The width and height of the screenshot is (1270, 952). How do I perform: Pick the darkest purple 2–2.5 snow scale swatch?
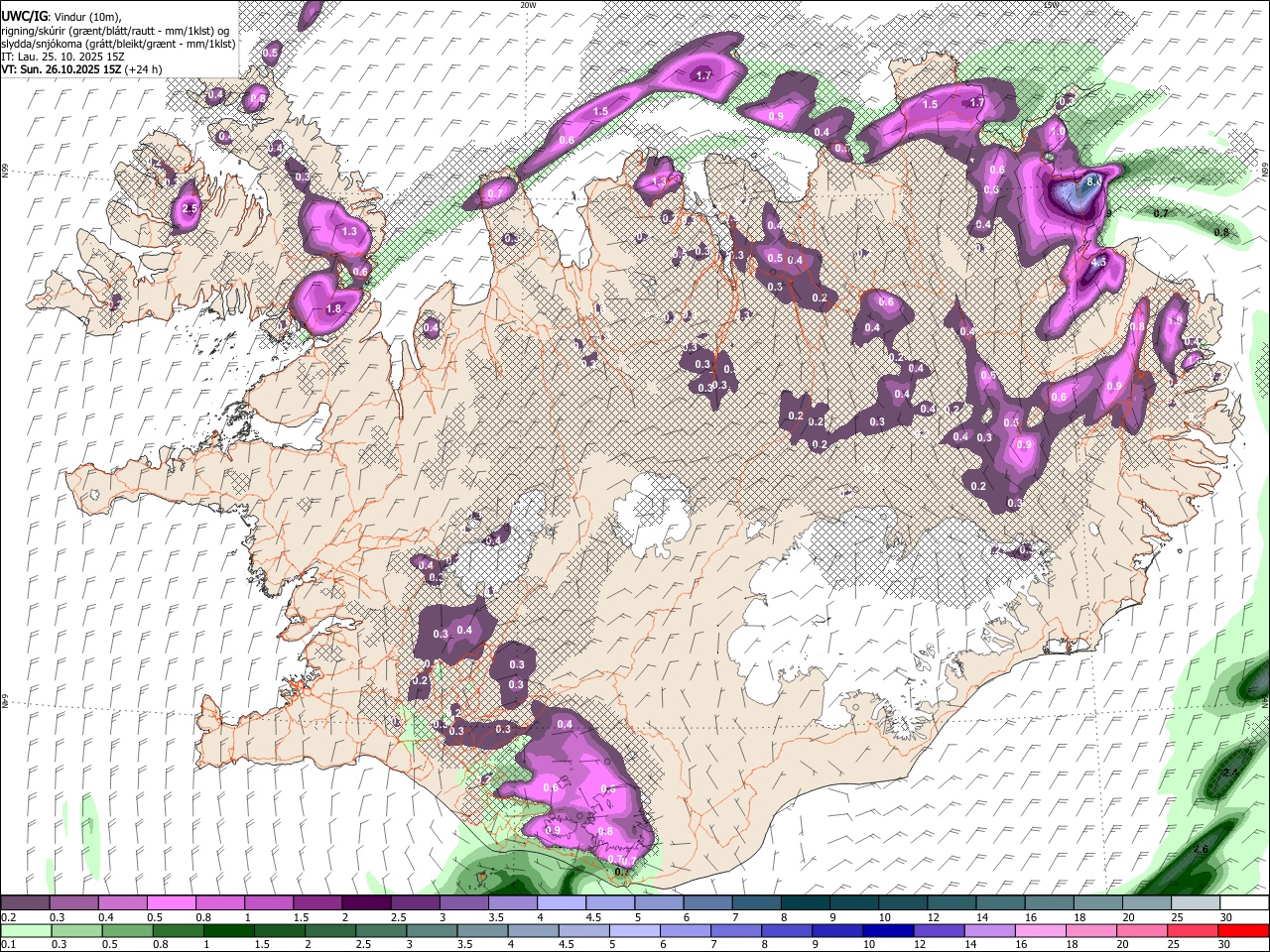coord(365,903)
